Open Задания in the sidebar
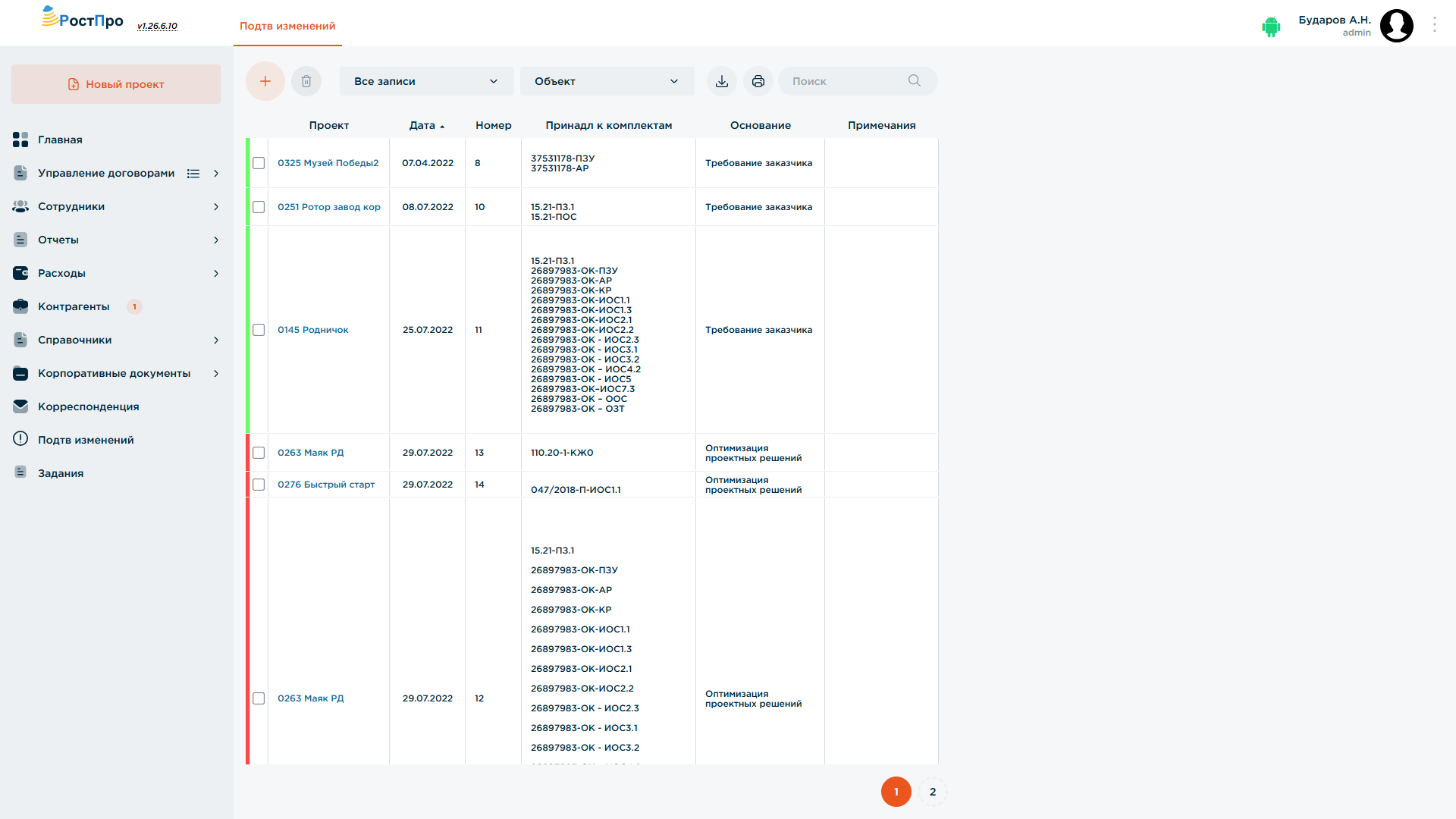Screen dimensions: 1456x819 61,473
